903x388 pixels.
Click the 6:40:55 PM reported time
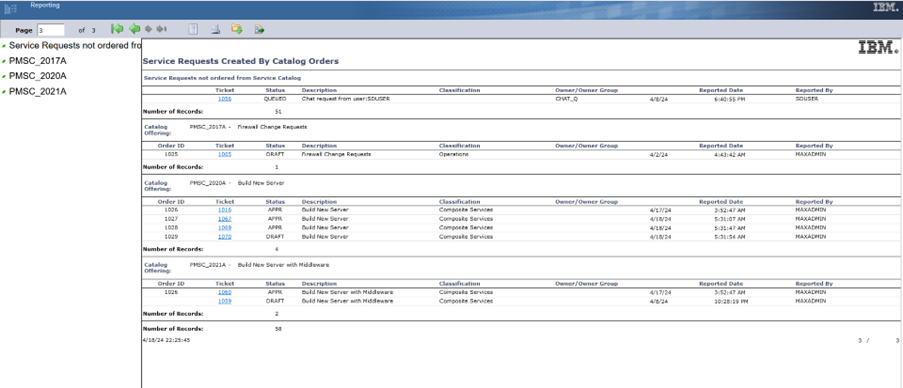point(730,99)
